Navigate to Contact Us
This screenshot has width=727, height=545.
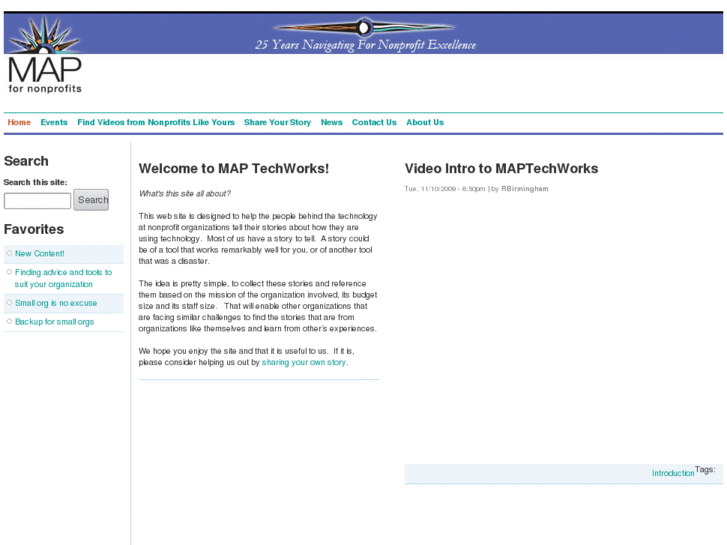pos(374,122)
